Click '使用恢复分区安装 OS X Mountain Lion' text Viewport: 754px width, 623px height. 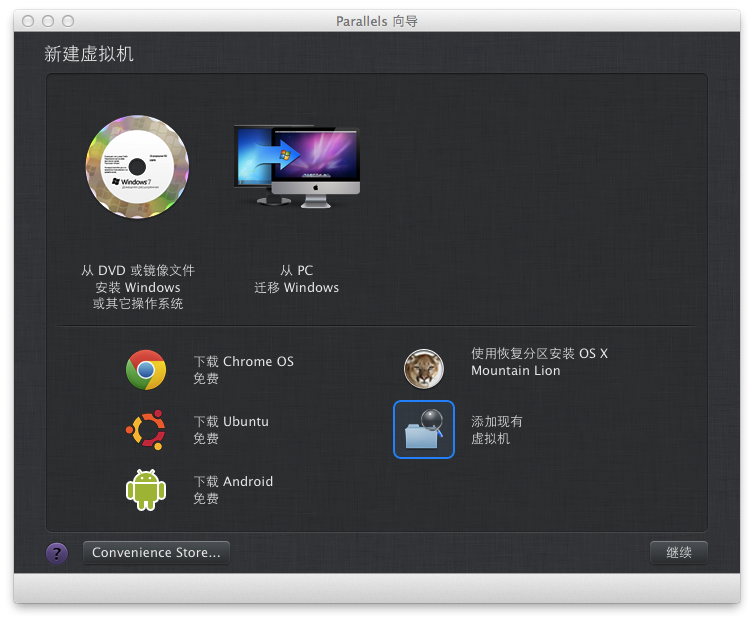539,362
